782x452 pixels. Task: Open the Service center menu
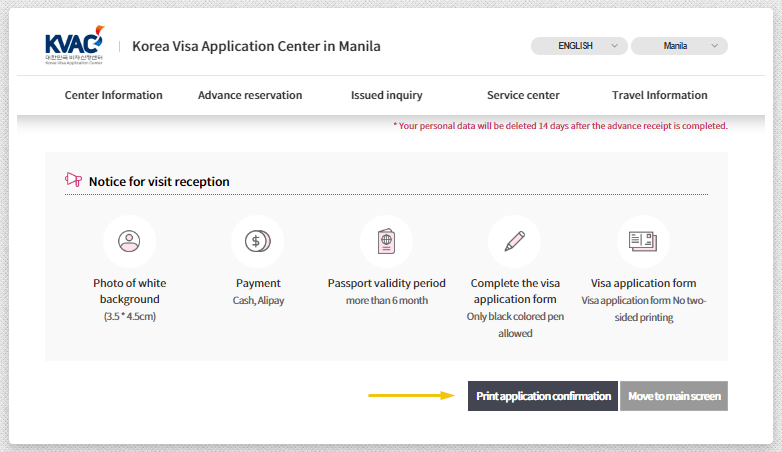523,95
